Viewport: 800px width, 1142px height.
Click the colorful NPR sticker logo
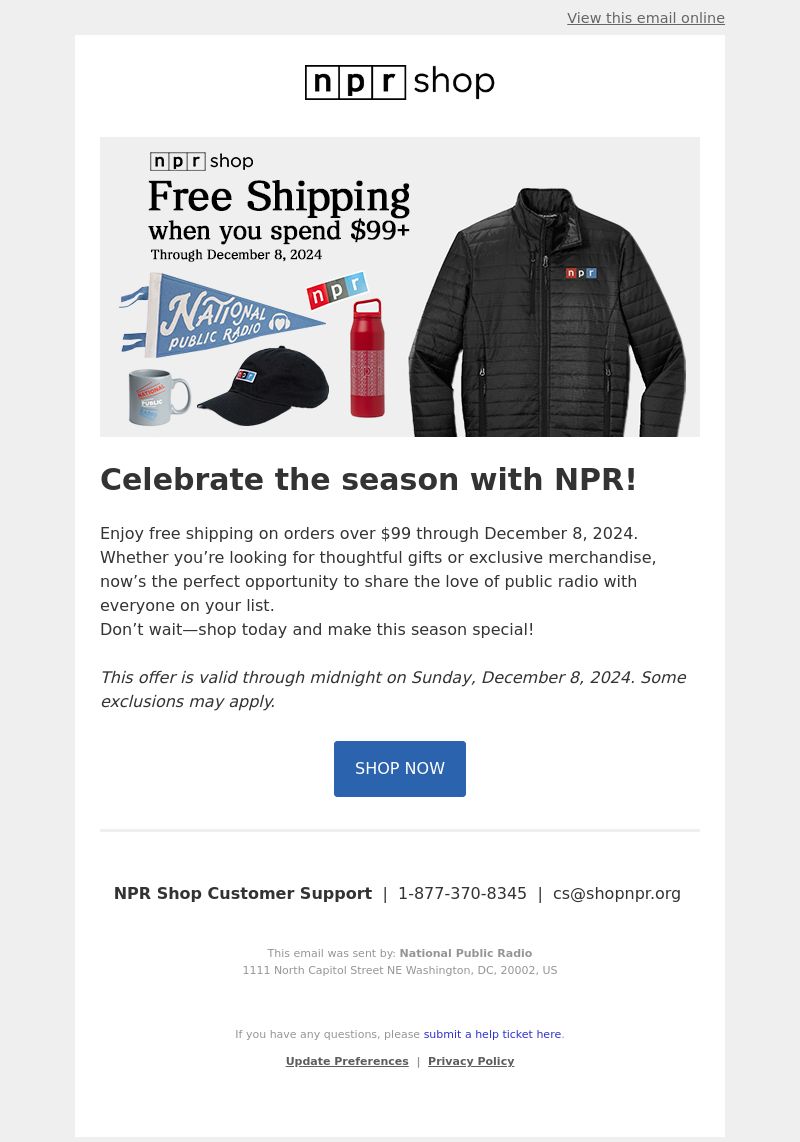coord(337,291)
